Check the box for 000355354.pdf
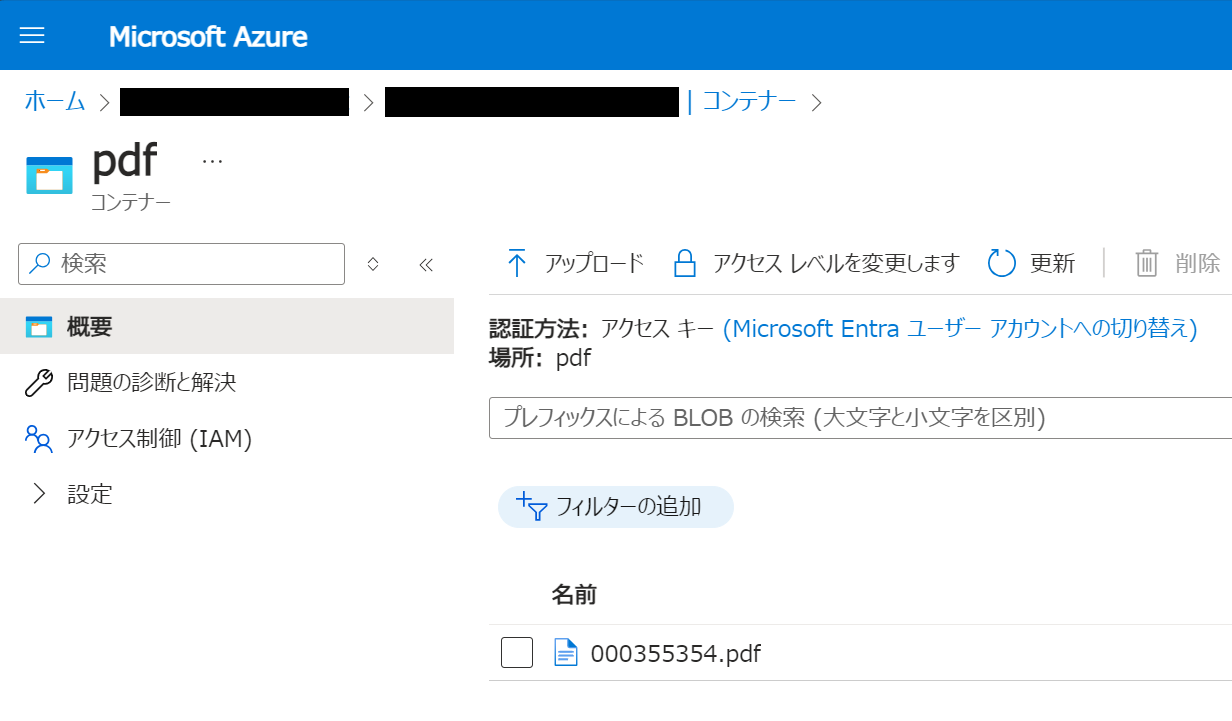Image resolution: width=1232 pixels, height=721 pixels. pyautogui.click(x=517, y=654)
